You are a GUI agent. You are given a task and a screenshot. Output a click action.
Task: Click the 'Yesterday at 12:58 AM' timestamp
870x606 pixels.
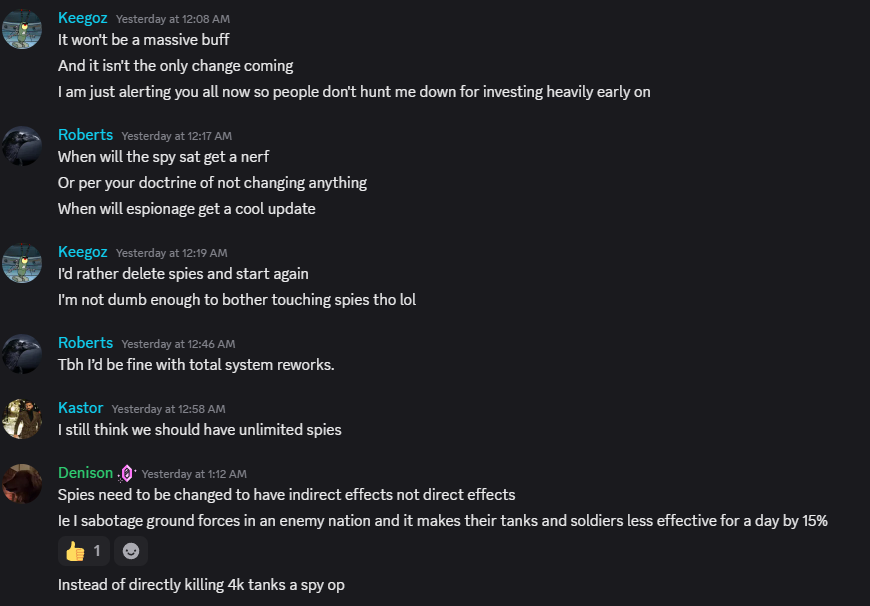169,409
